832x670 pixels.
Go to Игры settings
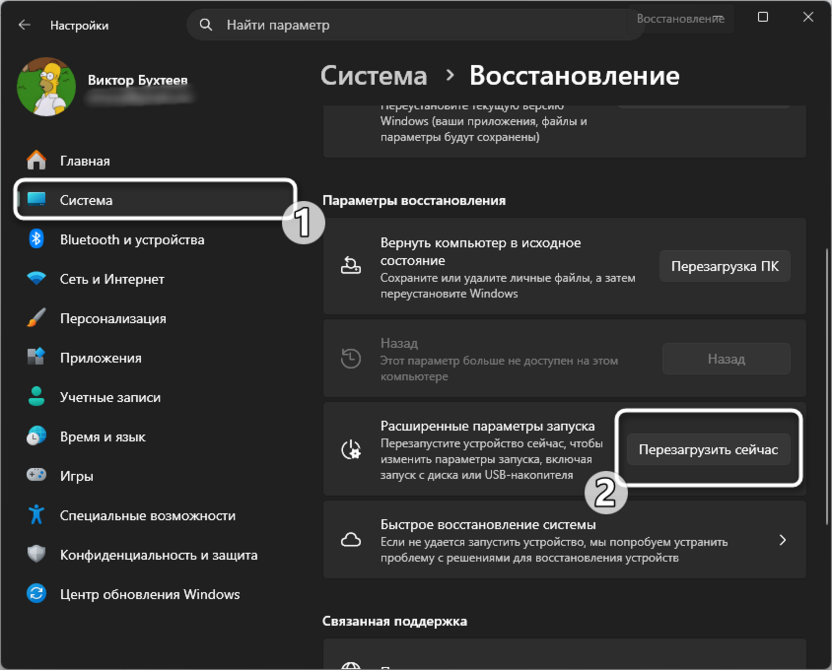tap(77, 476)
